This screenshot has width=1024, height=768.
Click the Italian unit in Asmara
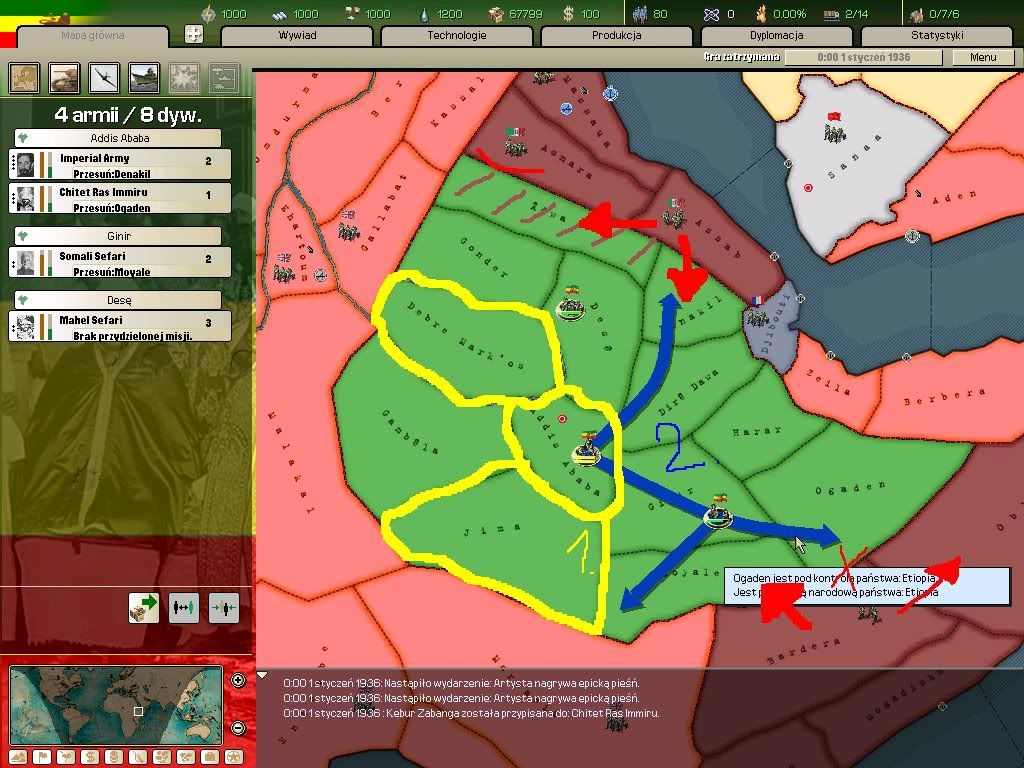(x=516, y=142)
